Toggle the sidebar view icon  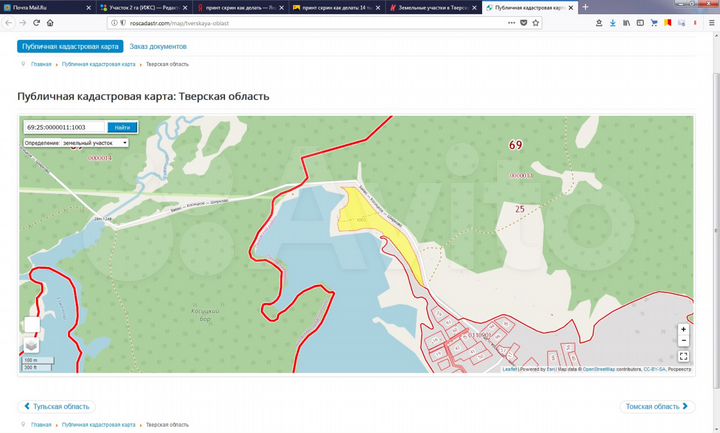640,22
